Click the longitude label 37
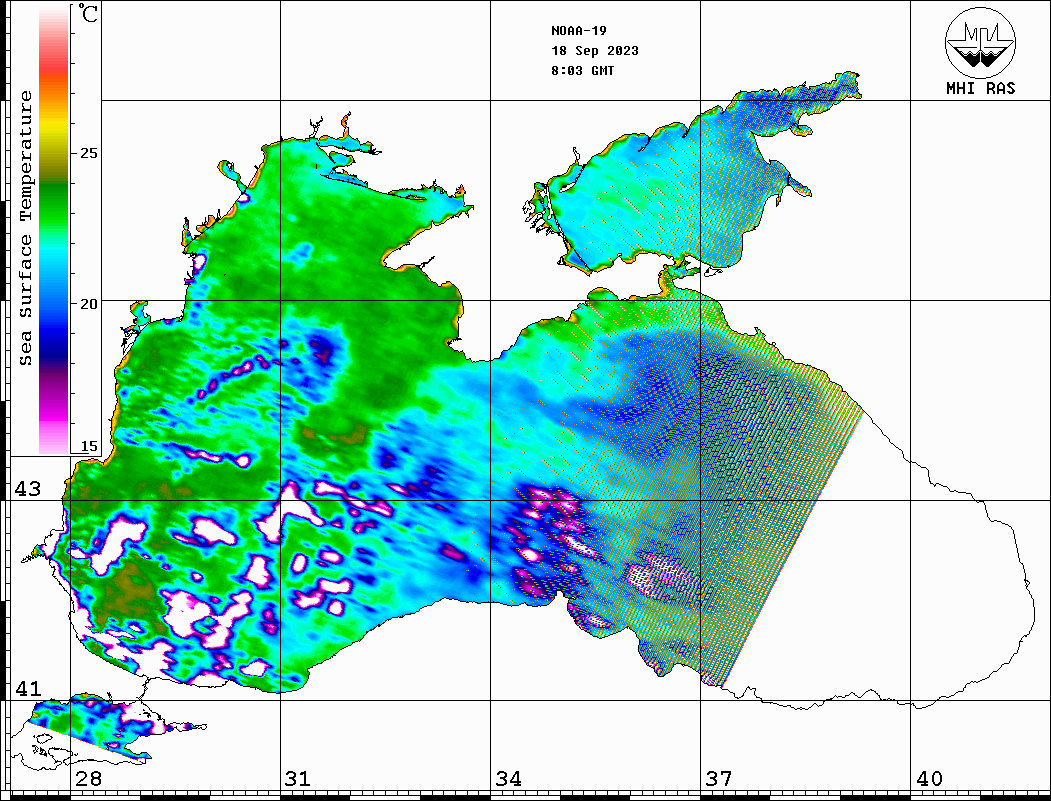This screenshot has width=1051, height=801. pos(719,778)
